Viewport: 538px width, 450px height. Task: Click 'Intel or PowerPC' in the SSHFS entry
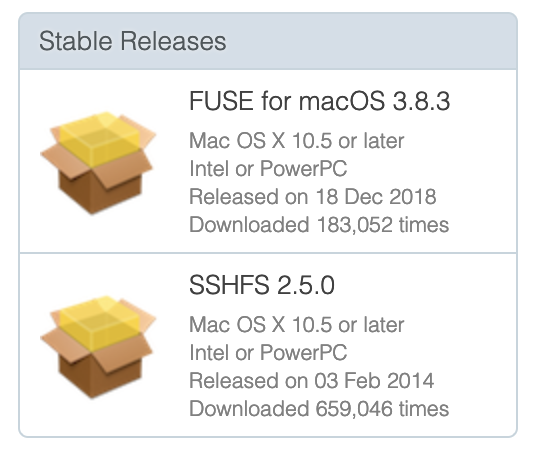[268, 353]
